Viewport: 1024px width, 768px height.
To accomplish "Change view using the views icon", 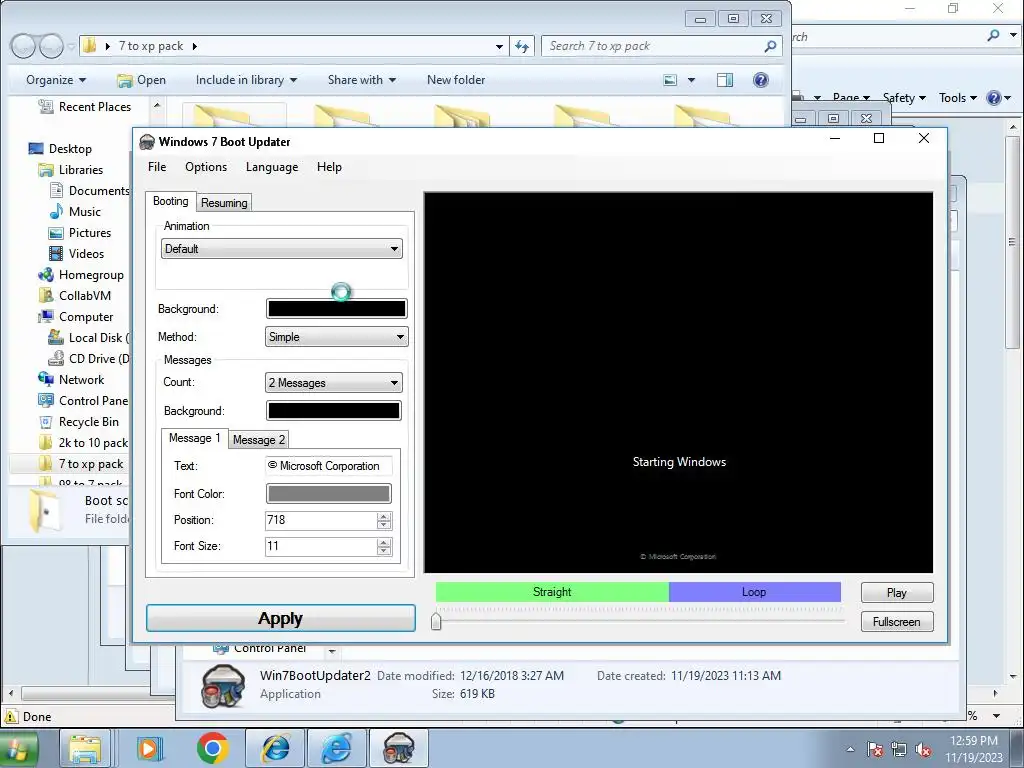I will tap(670, 80).
